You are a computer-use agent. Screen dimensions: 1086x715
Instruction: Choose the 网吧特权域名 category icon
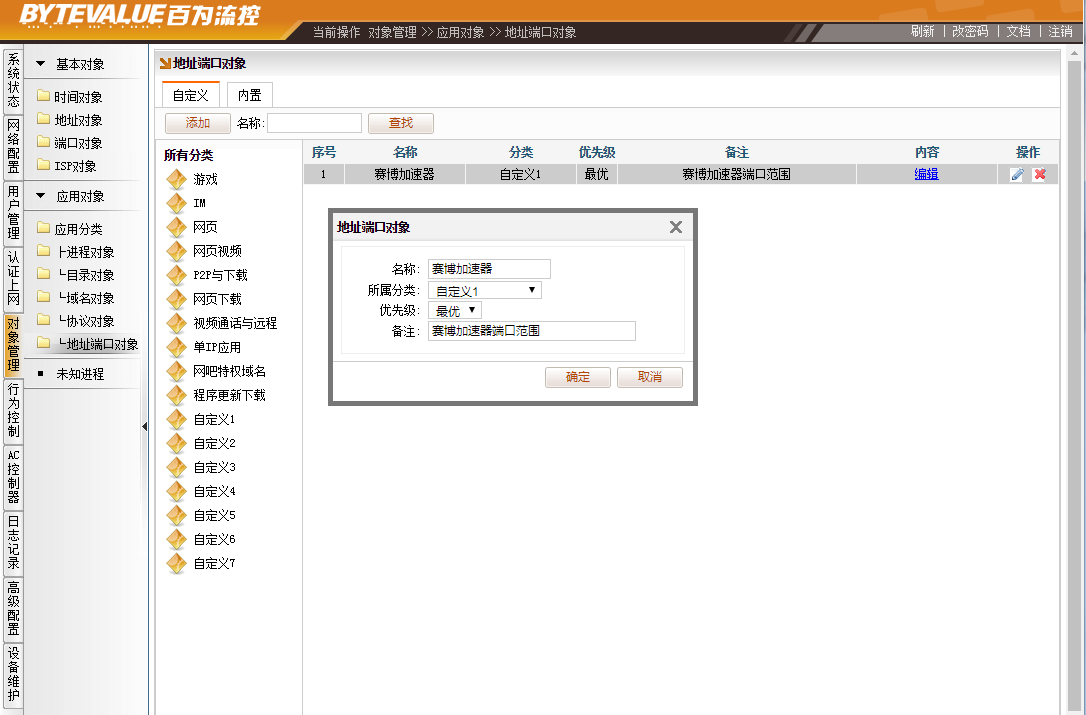177,372
